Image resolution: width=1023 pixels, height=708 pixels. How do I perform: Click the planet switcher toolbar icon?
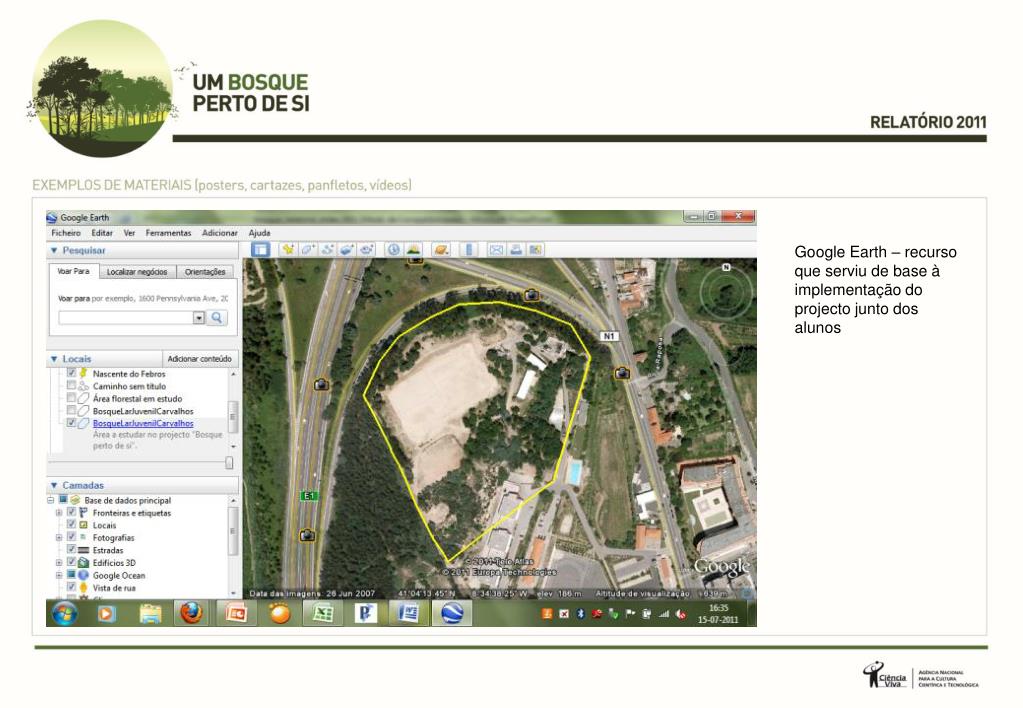pyautogui.click(x=441, y=250)
